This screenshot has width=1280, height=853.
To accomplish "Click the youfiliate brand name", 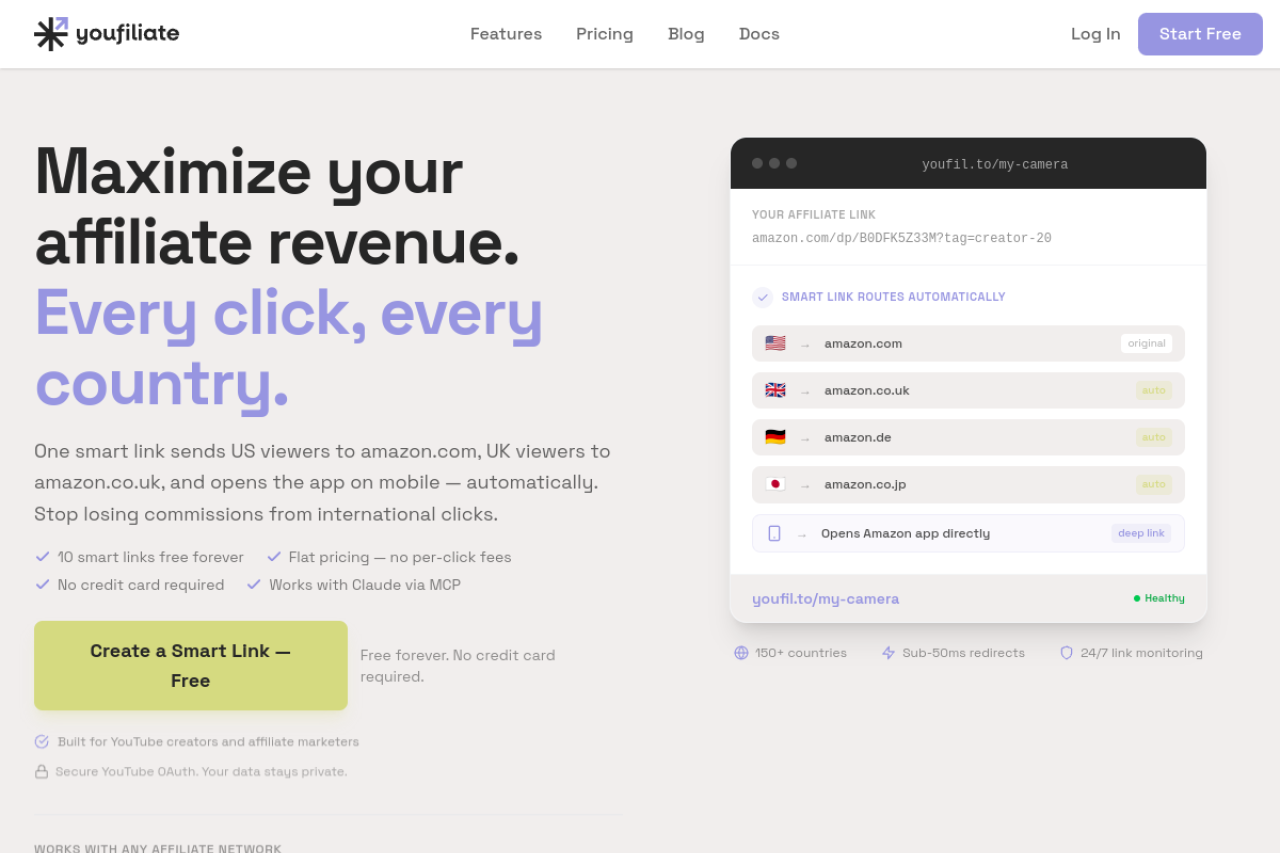I will [127, 34].
